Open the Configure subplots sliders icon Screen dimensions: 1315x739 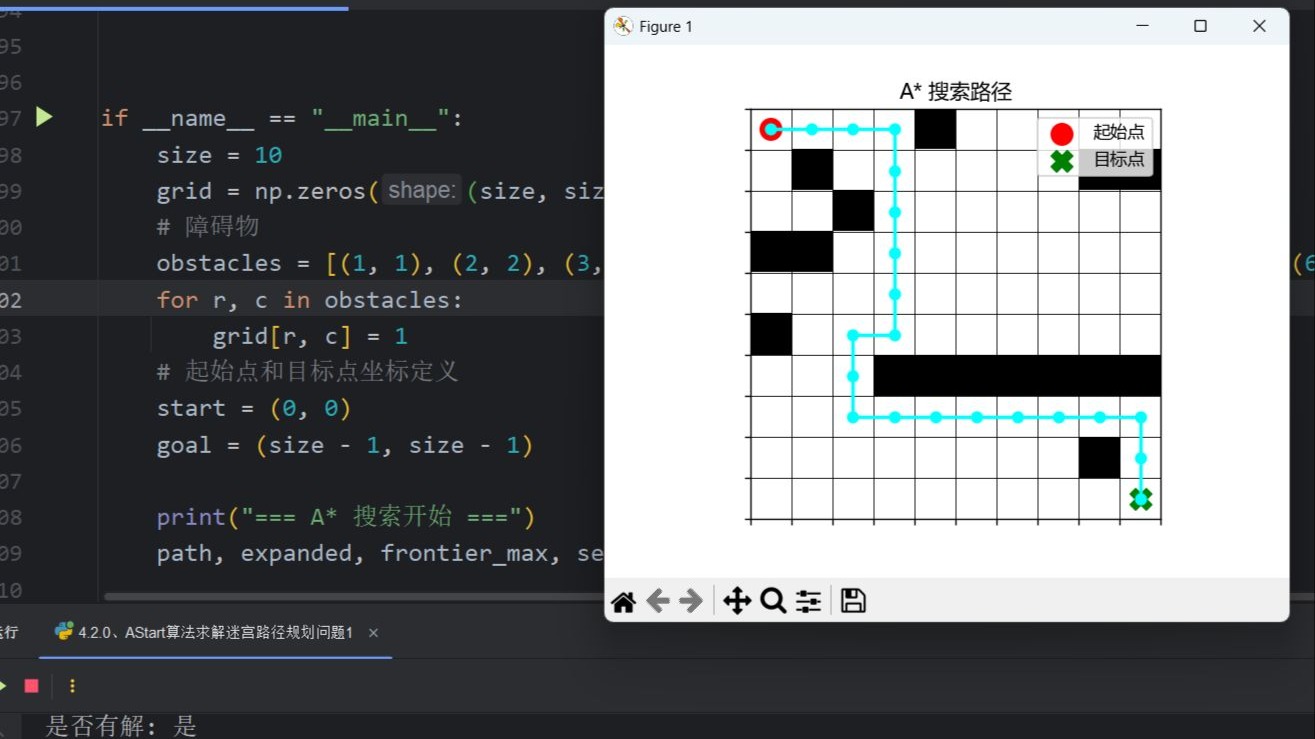(x=808, y=600)
